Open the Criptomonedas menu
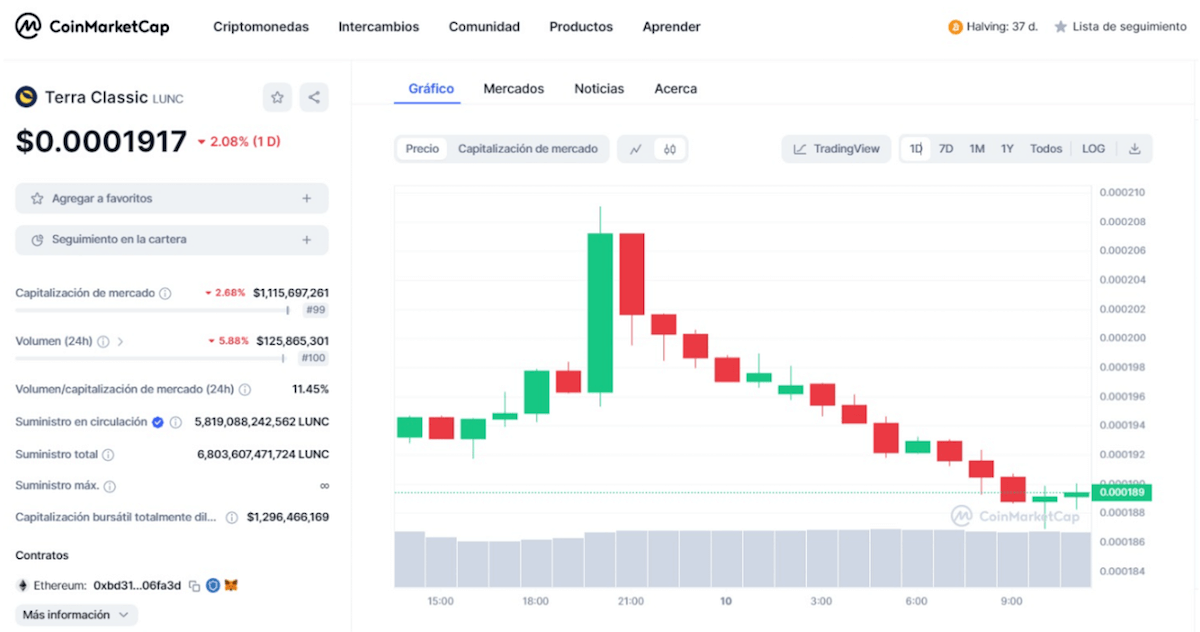Screen dimensions: 1200x632 [261, 27]
